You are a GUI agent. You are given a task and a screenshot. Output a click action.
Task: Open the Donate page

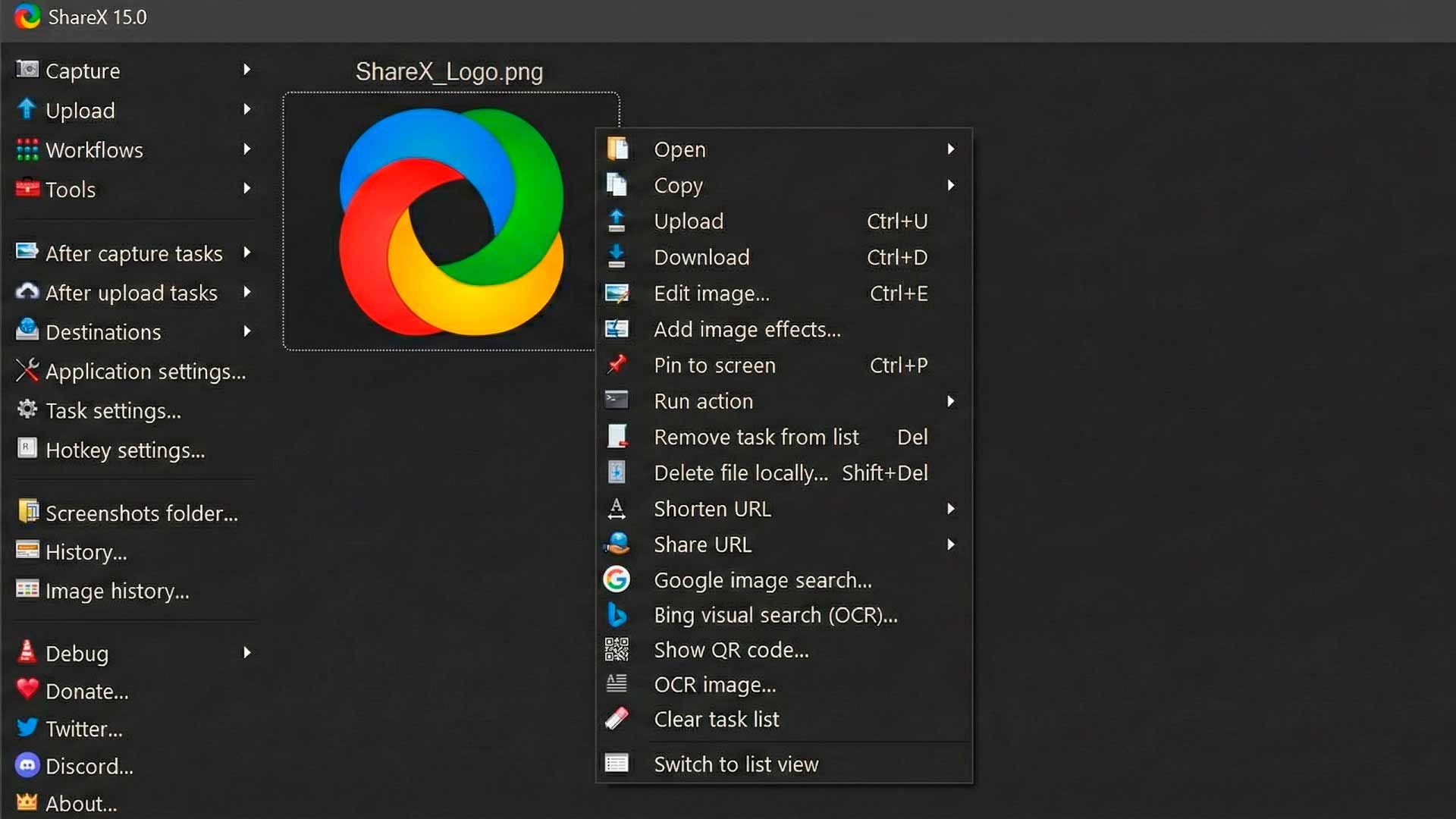tap(86, 691)
